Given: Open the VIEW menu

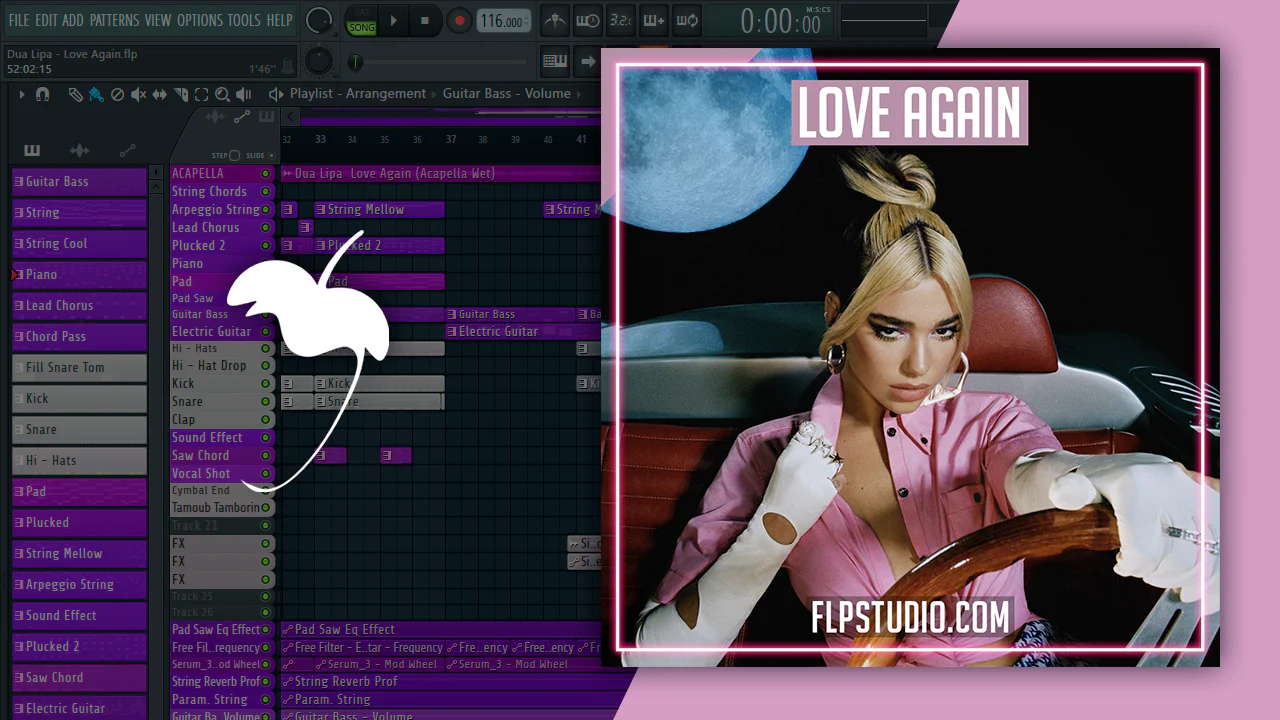Looking at the screenshot, I should pyautogui.click(x=158, y=20).
